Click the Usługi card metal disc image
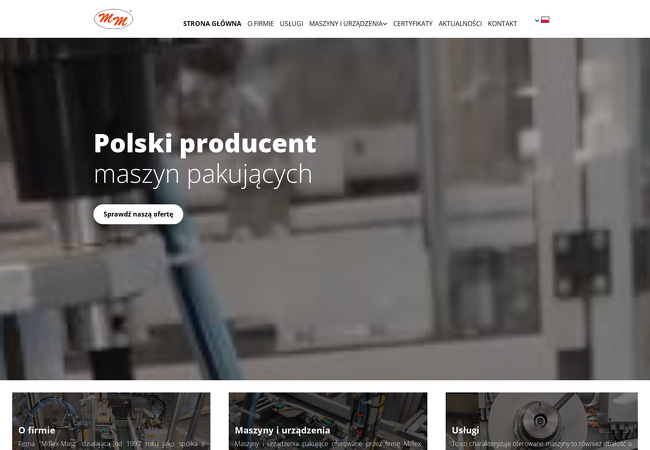The image size is (650, 450). (541, 410)
